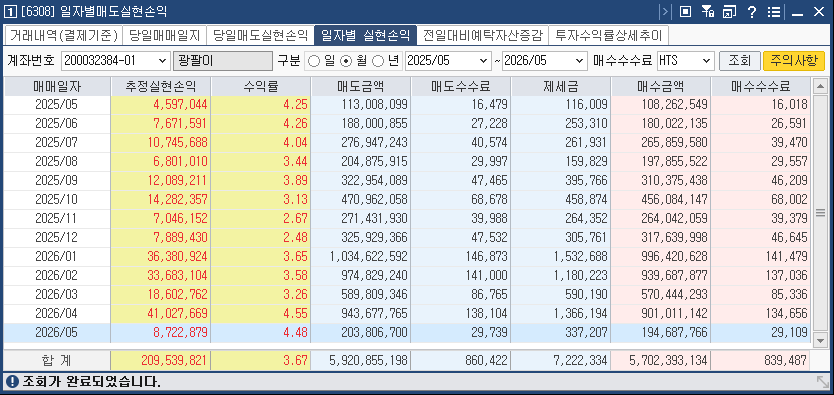Click the pin-with-lock icon in title bar
Viewport: 834px width, 395px height.
(707, 12)
